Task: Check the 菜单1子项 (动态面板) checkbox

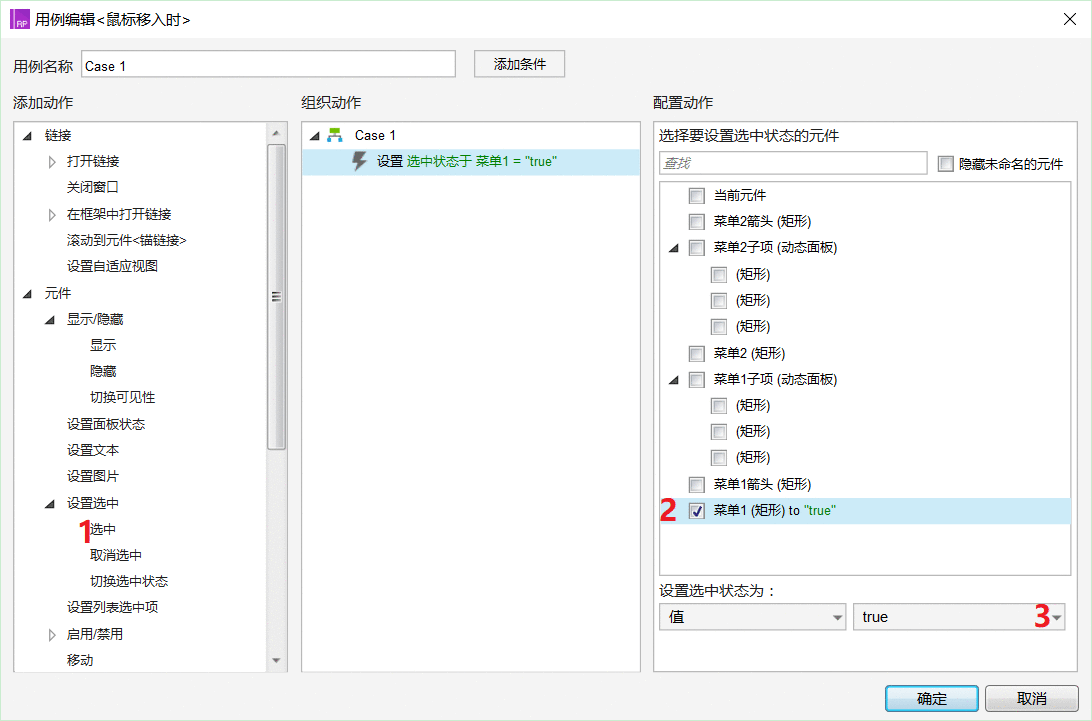Action: [696, 379]
